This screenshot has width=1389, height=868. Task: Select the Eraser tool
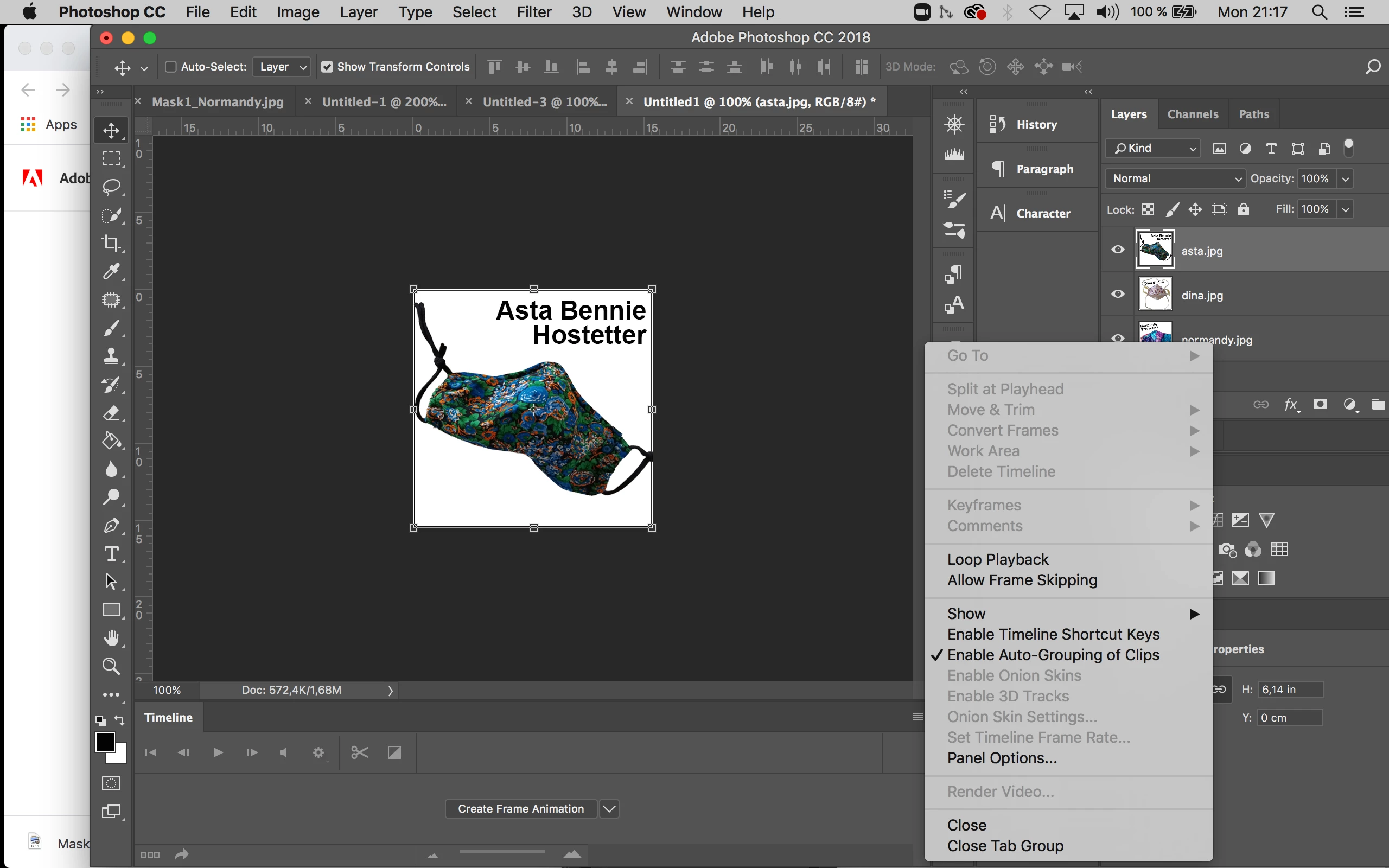pyautogui.click(x=111, y=413)
